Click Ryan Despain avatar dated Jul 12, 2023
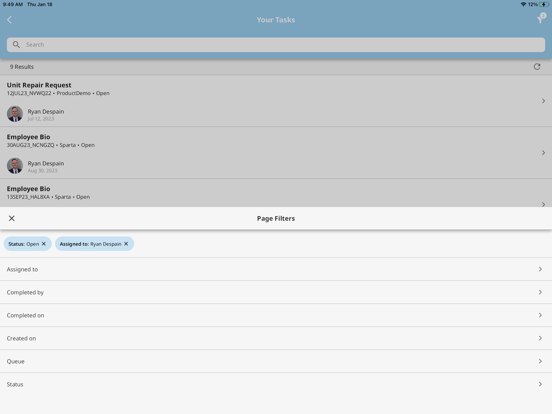The height and width of the screenshot is (414, 552). (x=15, y=114)
